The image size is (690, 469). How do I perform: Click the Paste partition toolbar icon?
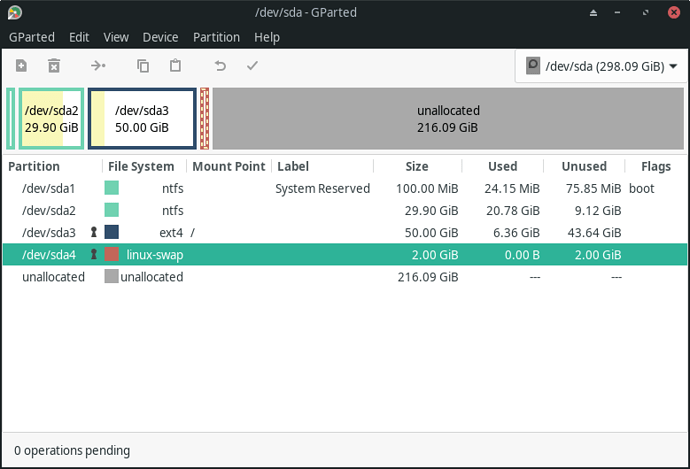click(x=175, y=66)
